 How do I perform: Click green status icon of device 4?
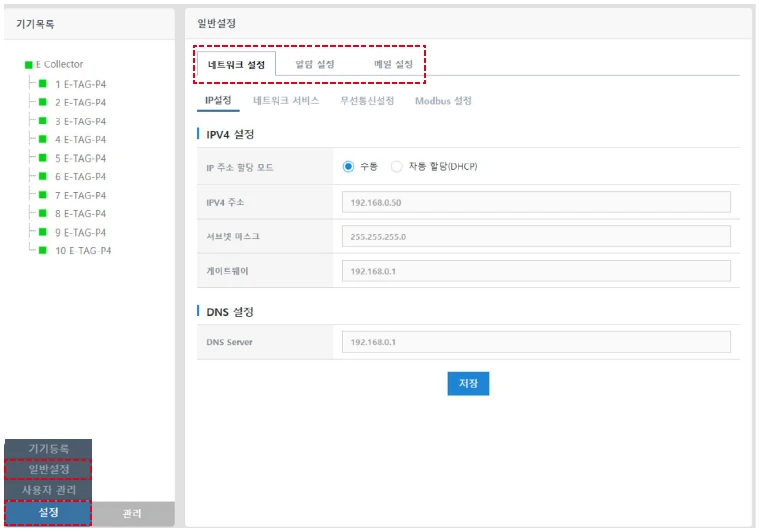[x=43, y=139]
